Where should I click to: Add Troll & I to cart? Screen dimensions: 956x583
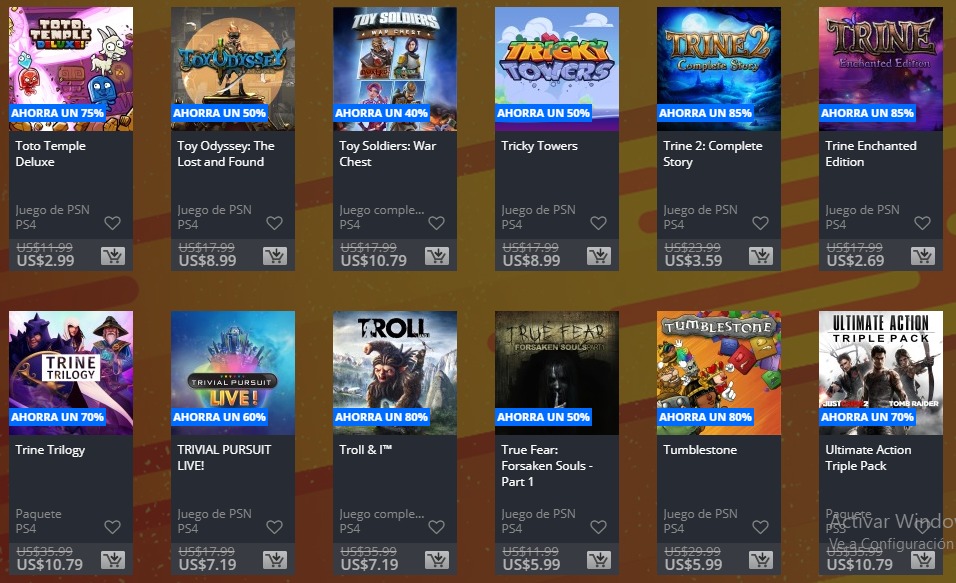pyautogui.click(x=437, y=560)
